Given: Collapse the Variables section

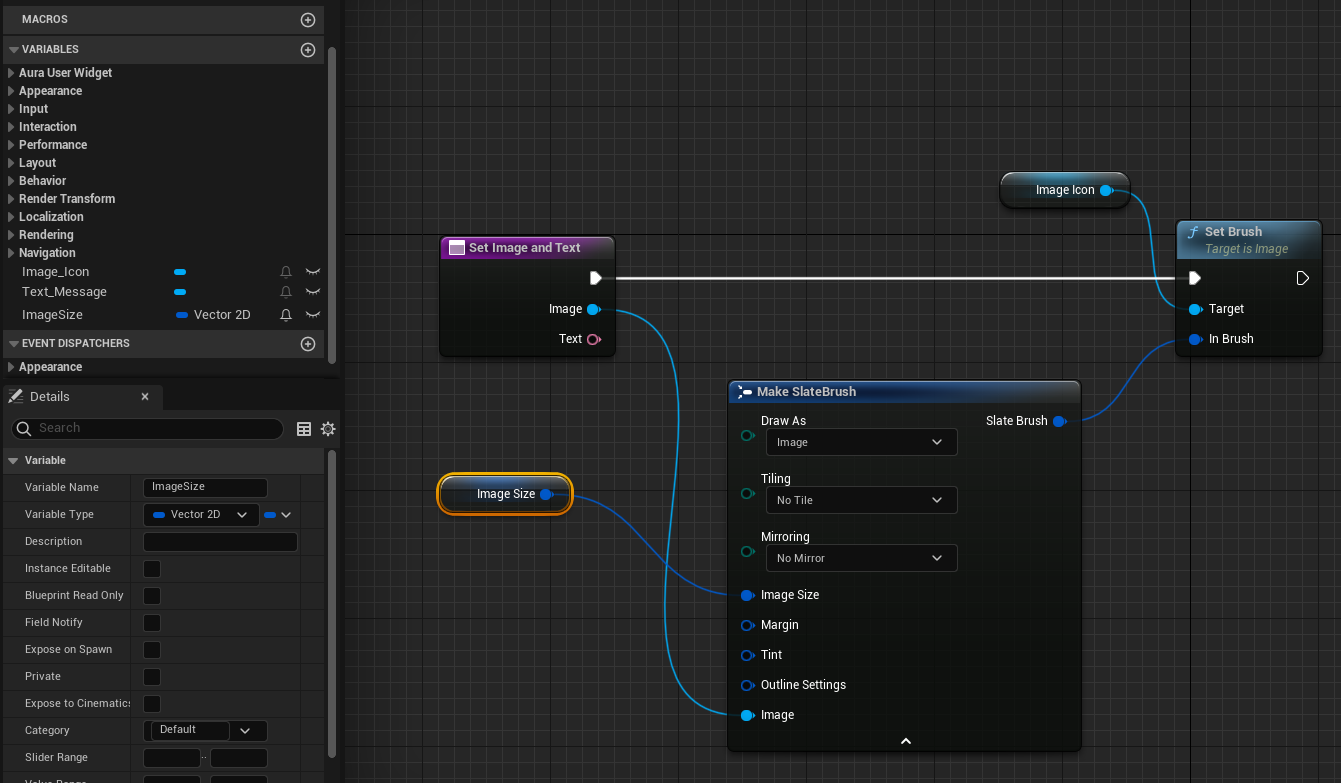Looking at the screenshot, I should click(x=13, y=50).
